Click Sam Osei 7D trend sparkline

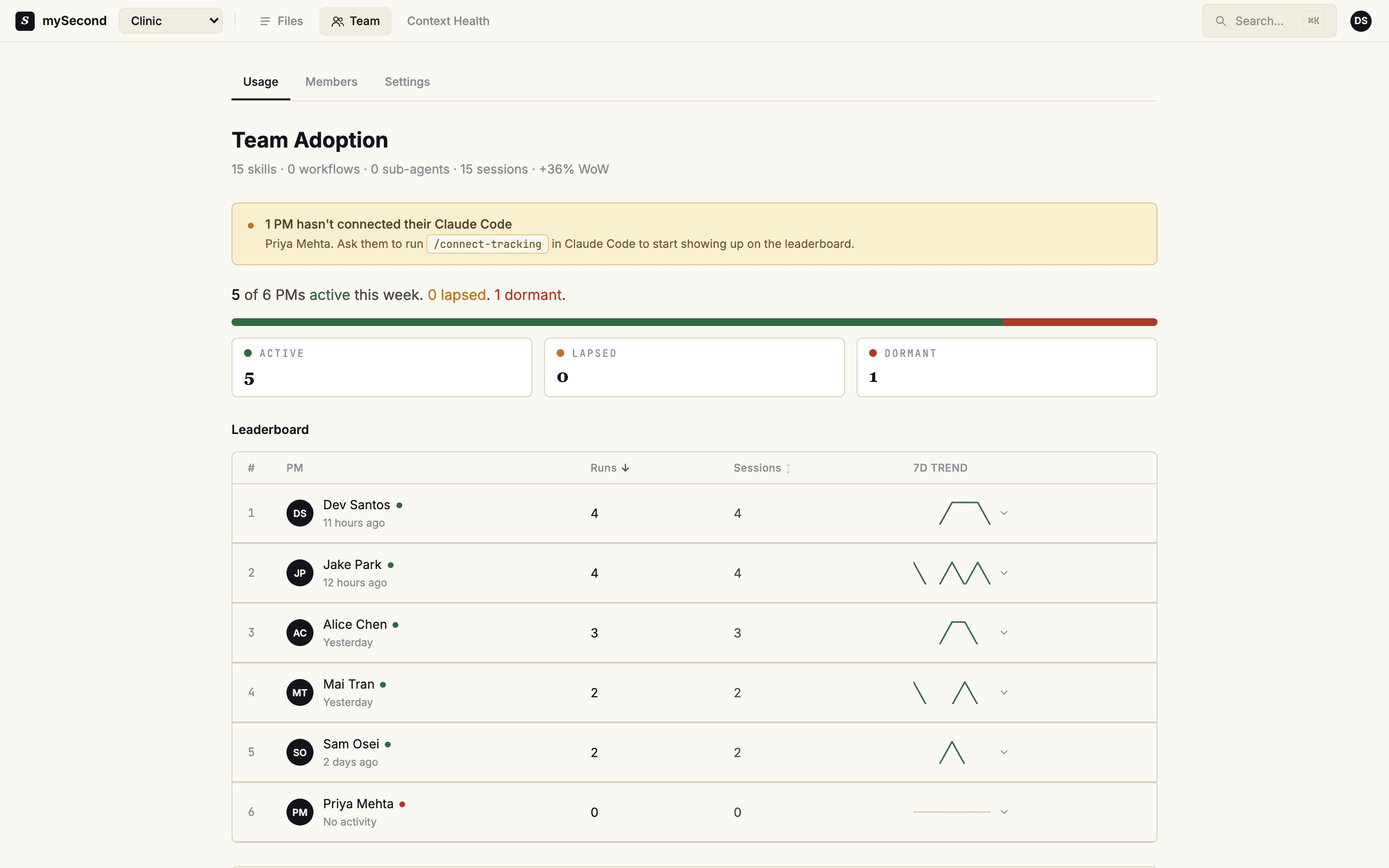point(952,752)
